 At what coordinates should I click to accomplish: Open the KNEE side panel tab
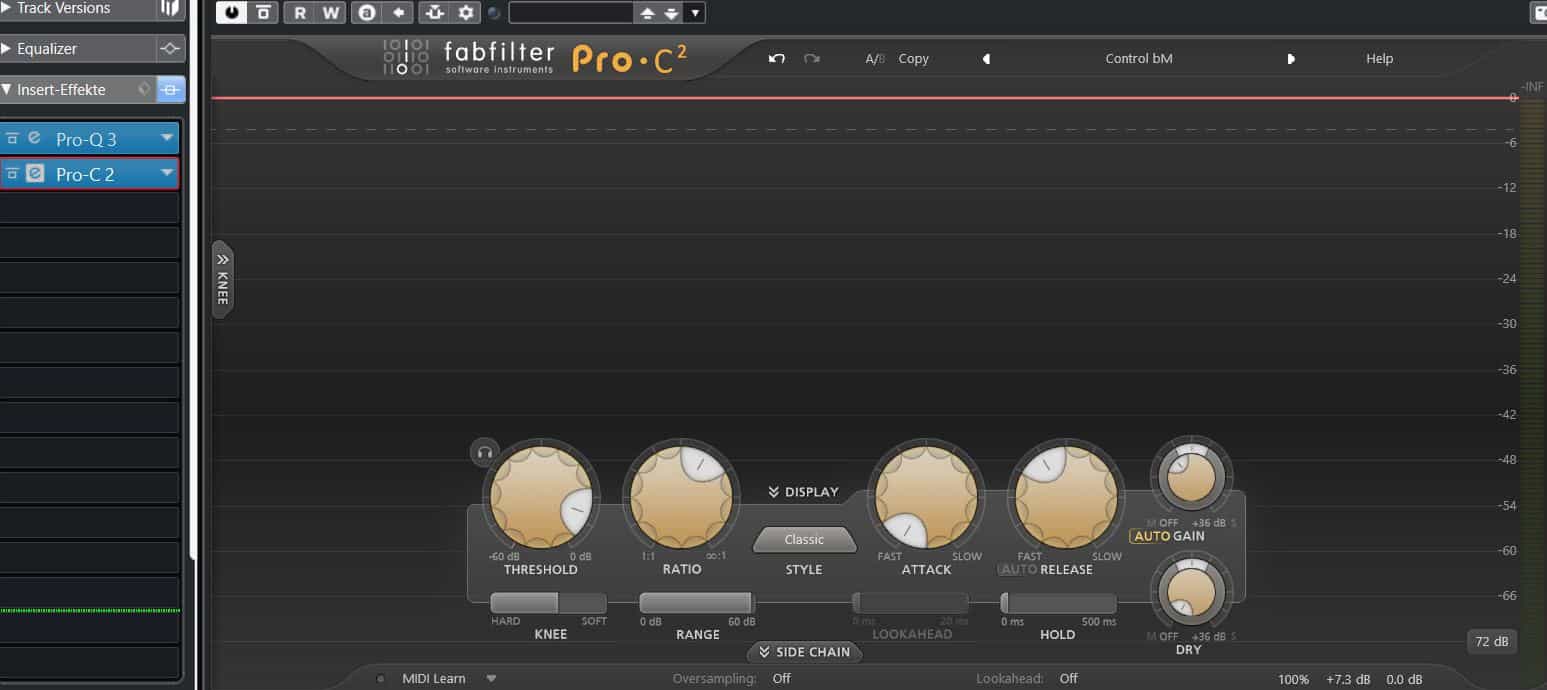(x=220, y=280)
